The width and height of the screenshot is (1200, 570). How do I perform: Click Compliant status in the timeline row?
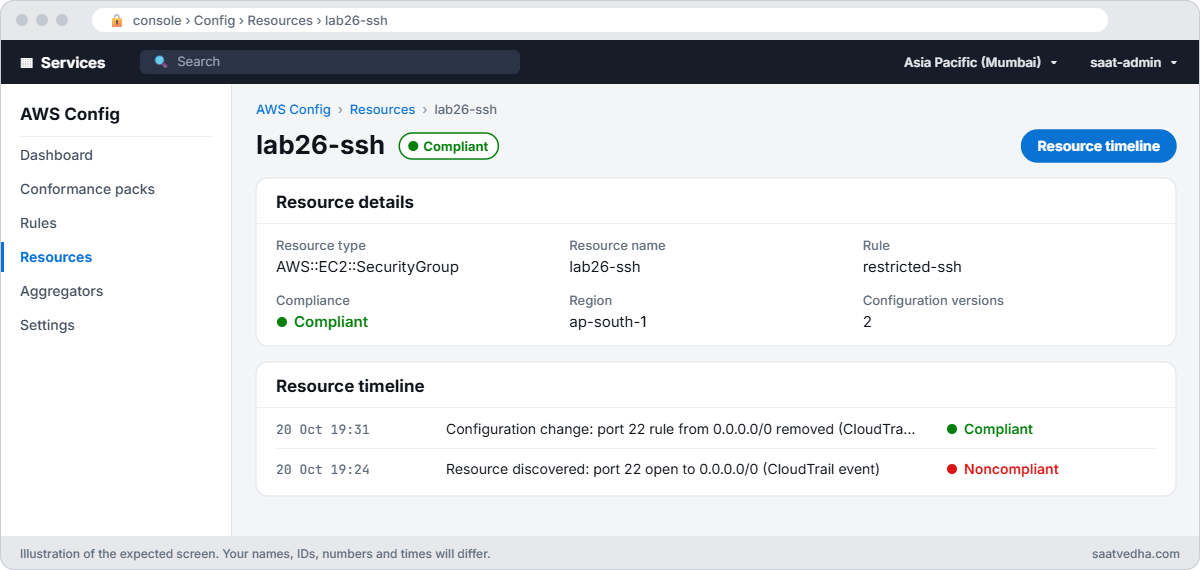990,429
